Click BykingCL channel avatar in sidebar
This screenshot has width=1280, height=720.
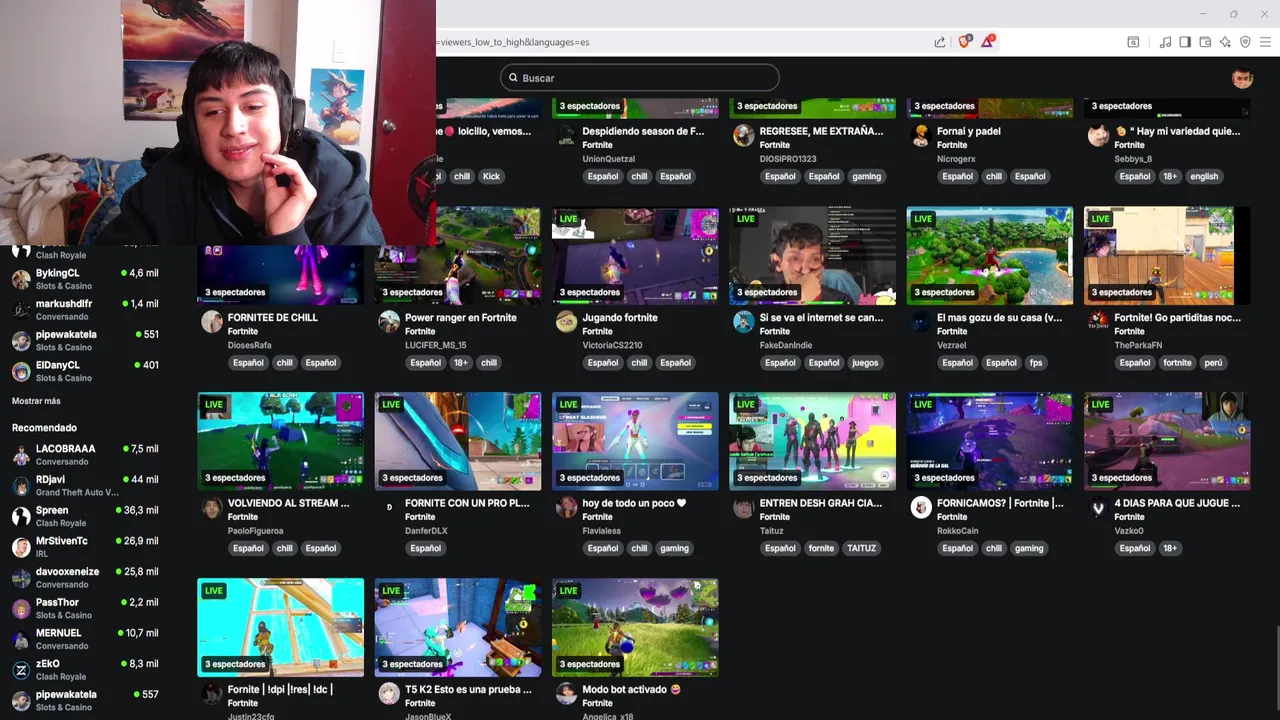click(x=21, y=279)
